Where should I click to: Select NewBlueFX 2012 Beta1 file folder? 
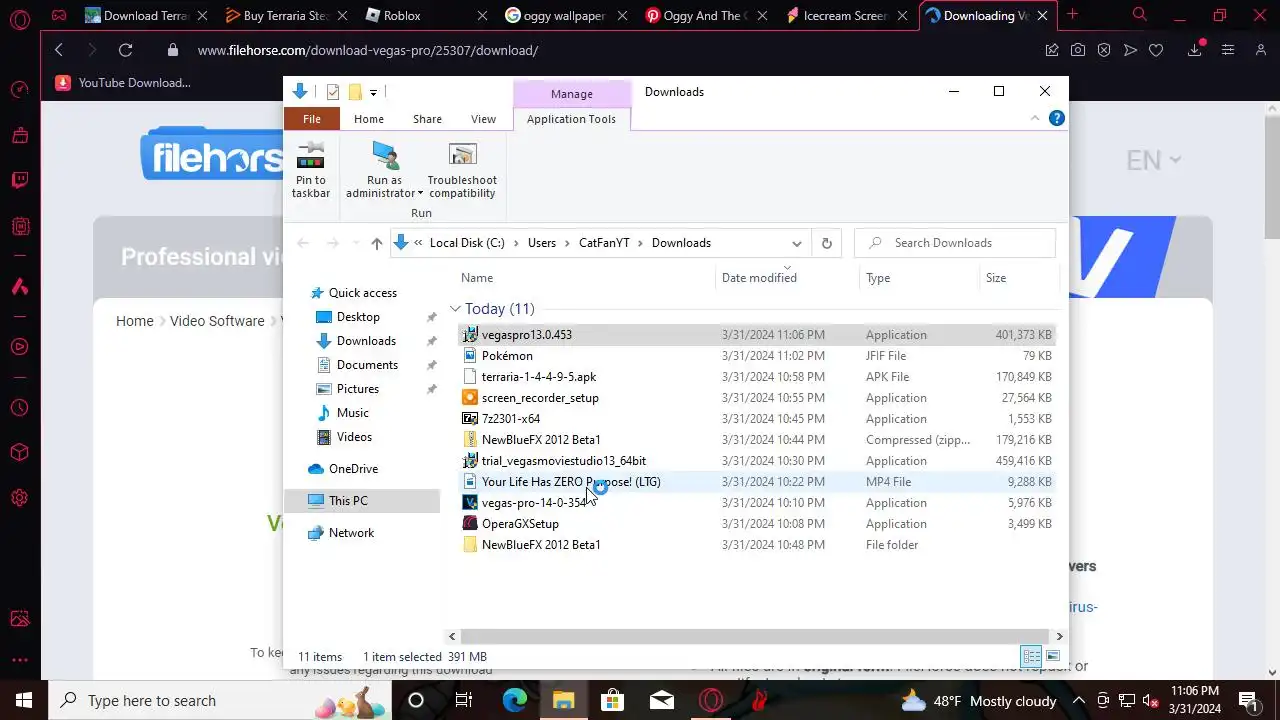pos(540,545)
